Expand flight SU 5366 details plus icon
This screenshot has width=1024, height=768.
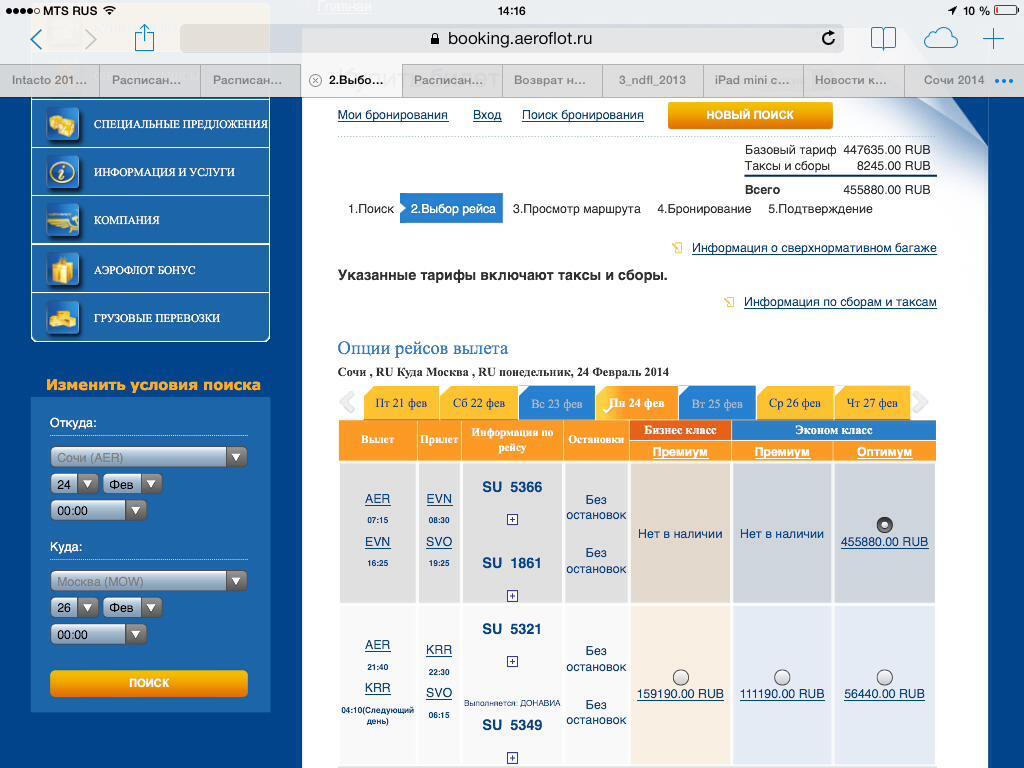coord(513,520)
